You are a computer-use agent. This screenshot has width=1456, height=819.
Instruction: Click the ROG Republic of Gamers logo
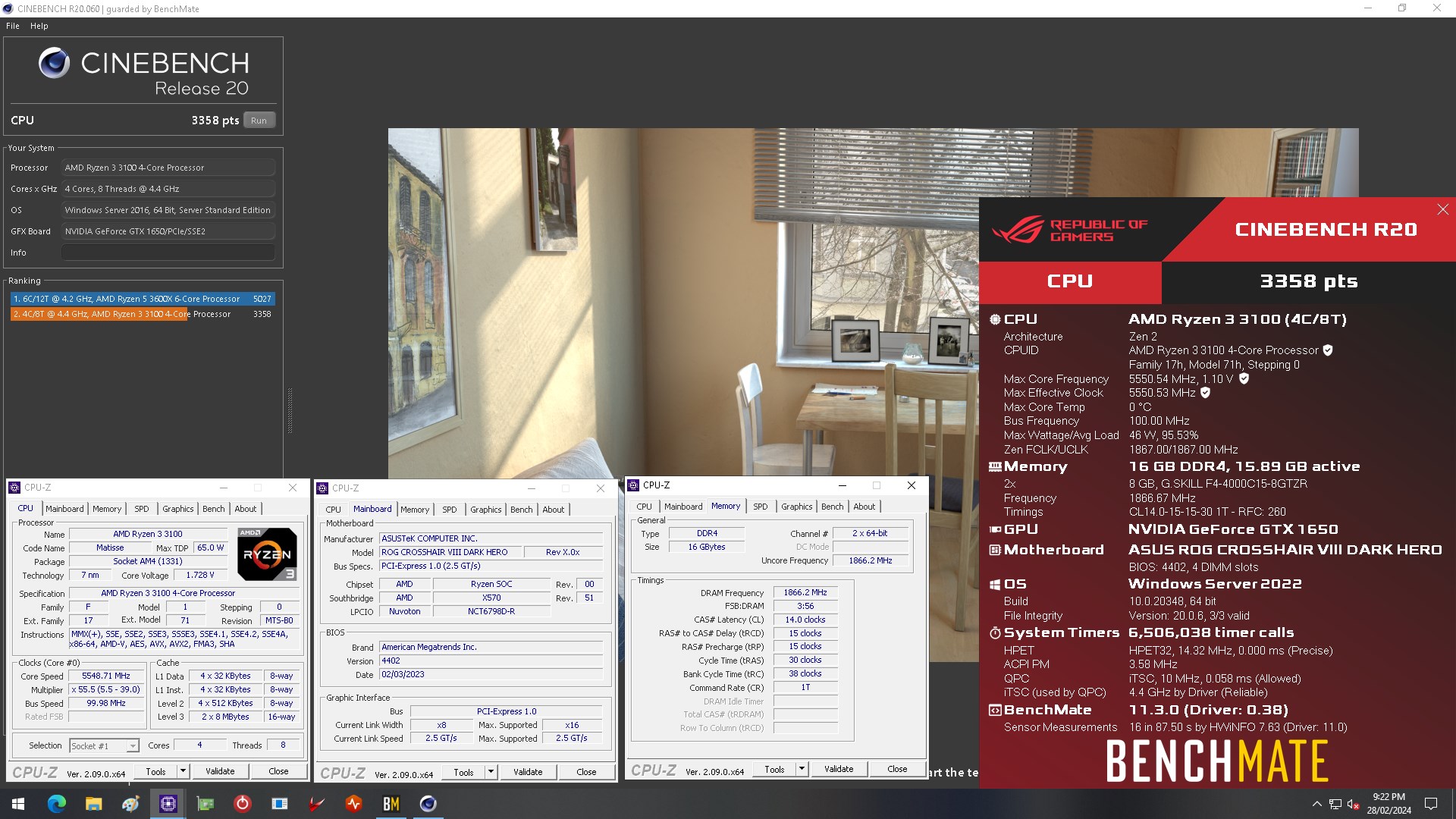(x=1069, y=230)
